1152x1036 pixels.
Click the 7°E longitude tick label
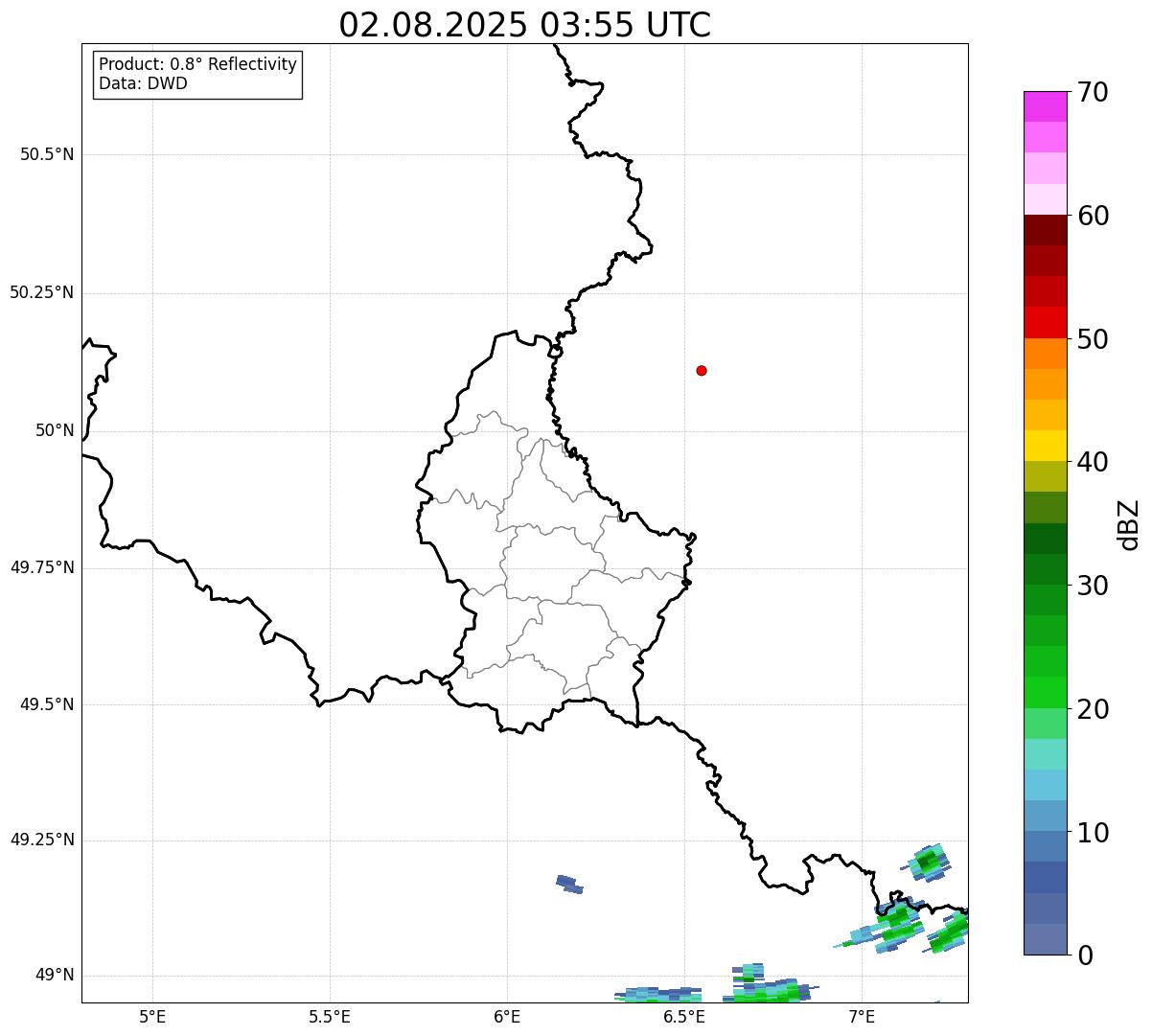click(x=862, y=1016)
